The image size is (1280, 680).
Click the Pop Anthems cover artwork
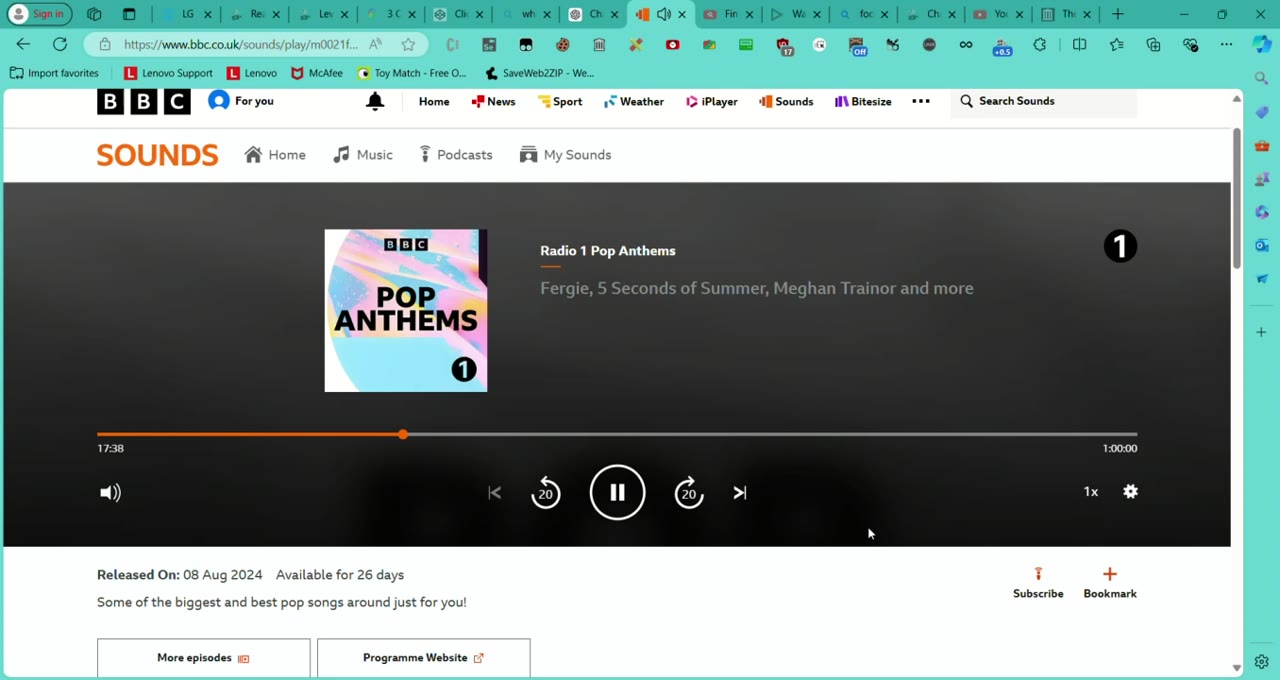(406, 311)
